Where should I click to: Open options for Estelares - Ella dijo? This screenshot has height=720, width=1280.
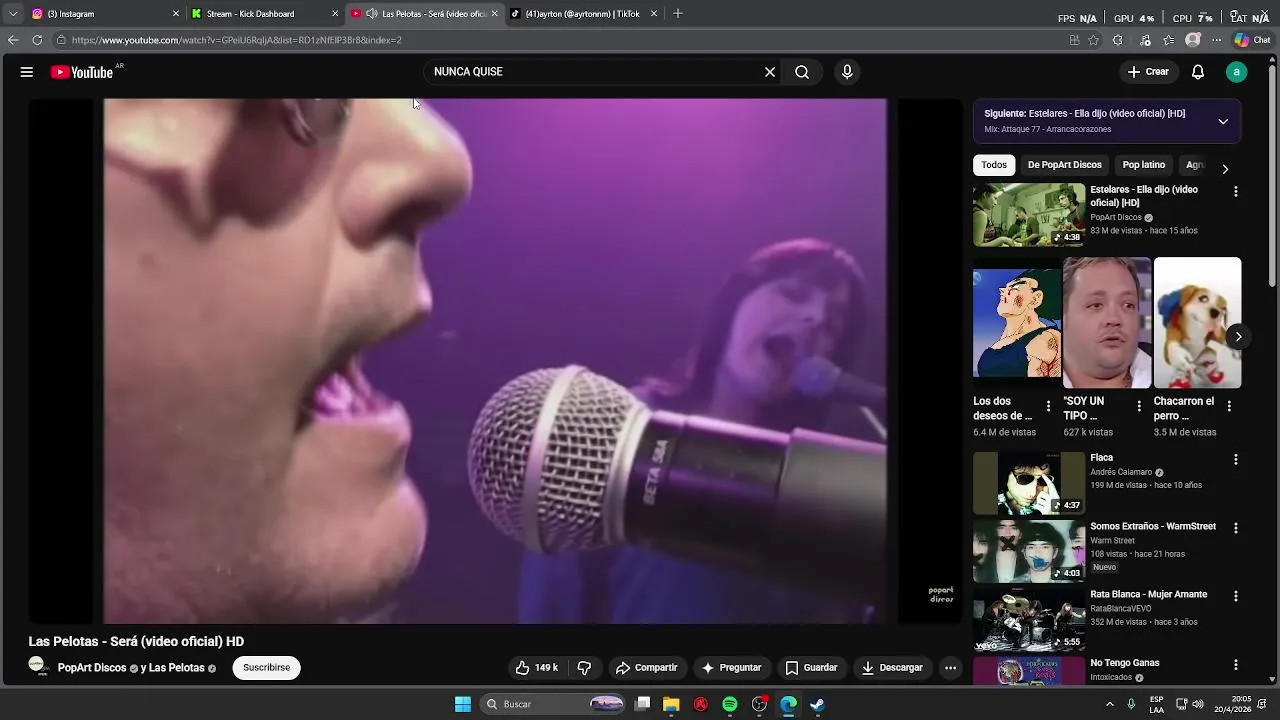point(1235,191)
